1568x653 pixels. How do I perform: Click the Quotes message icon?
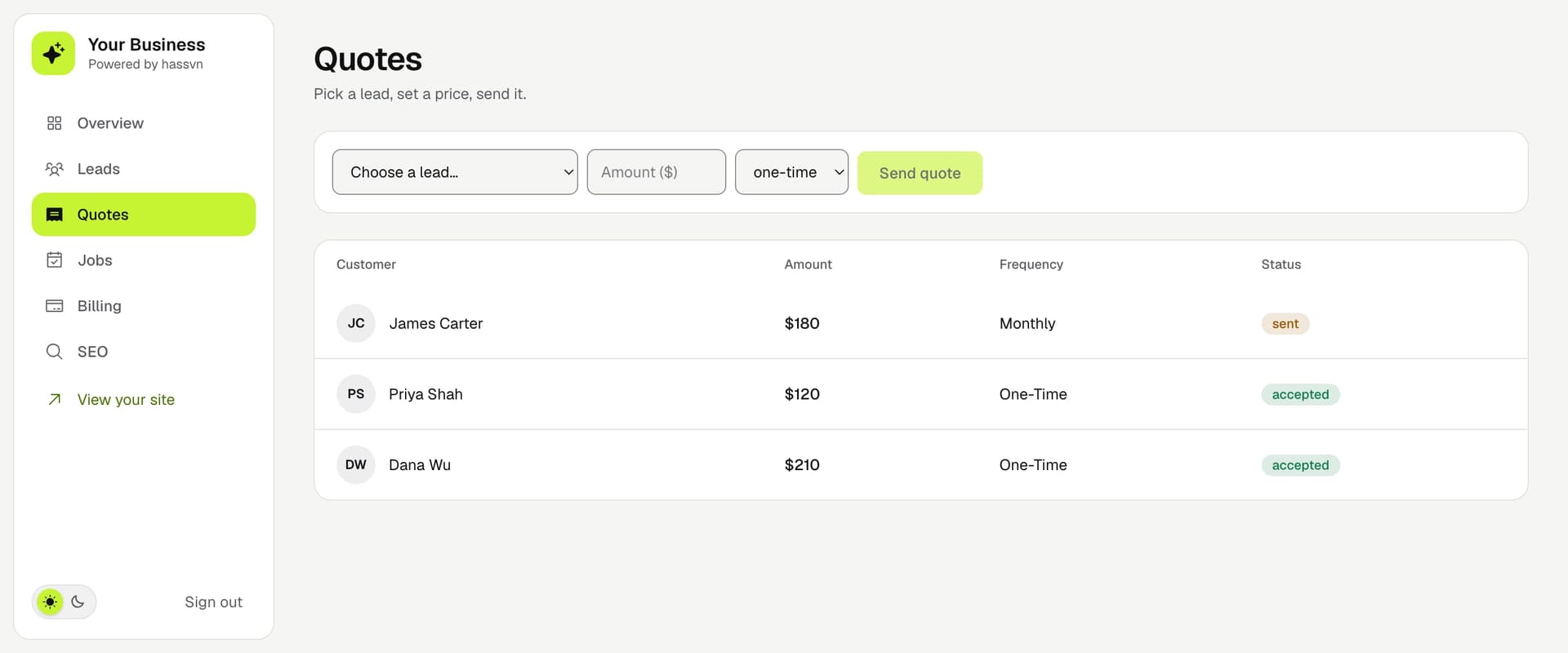[55, 215]
